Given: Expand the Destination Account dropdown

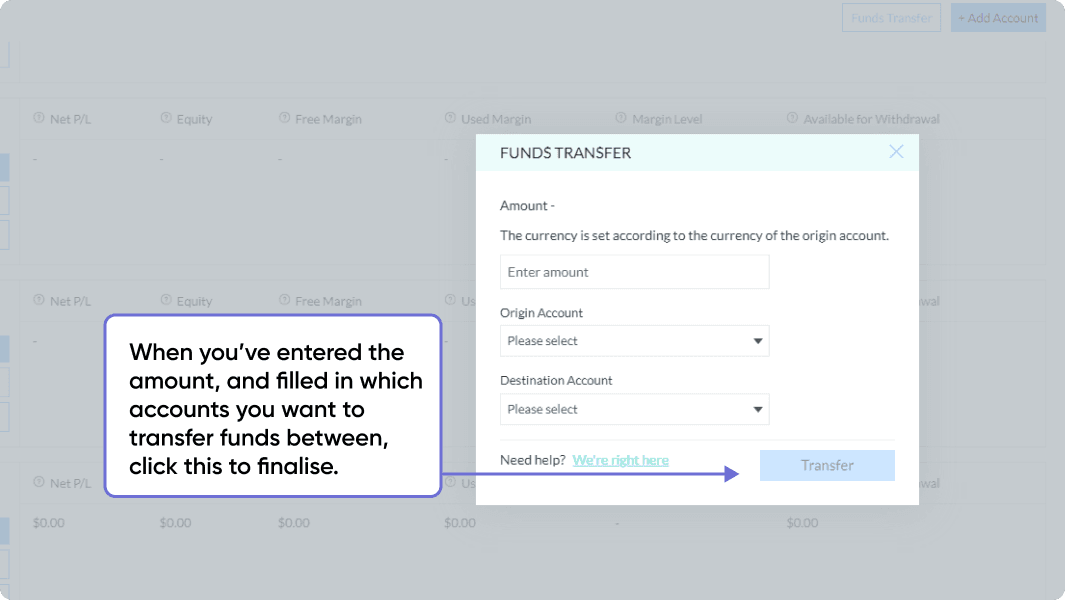Looking at the screenshot, I should pos(634,409).
